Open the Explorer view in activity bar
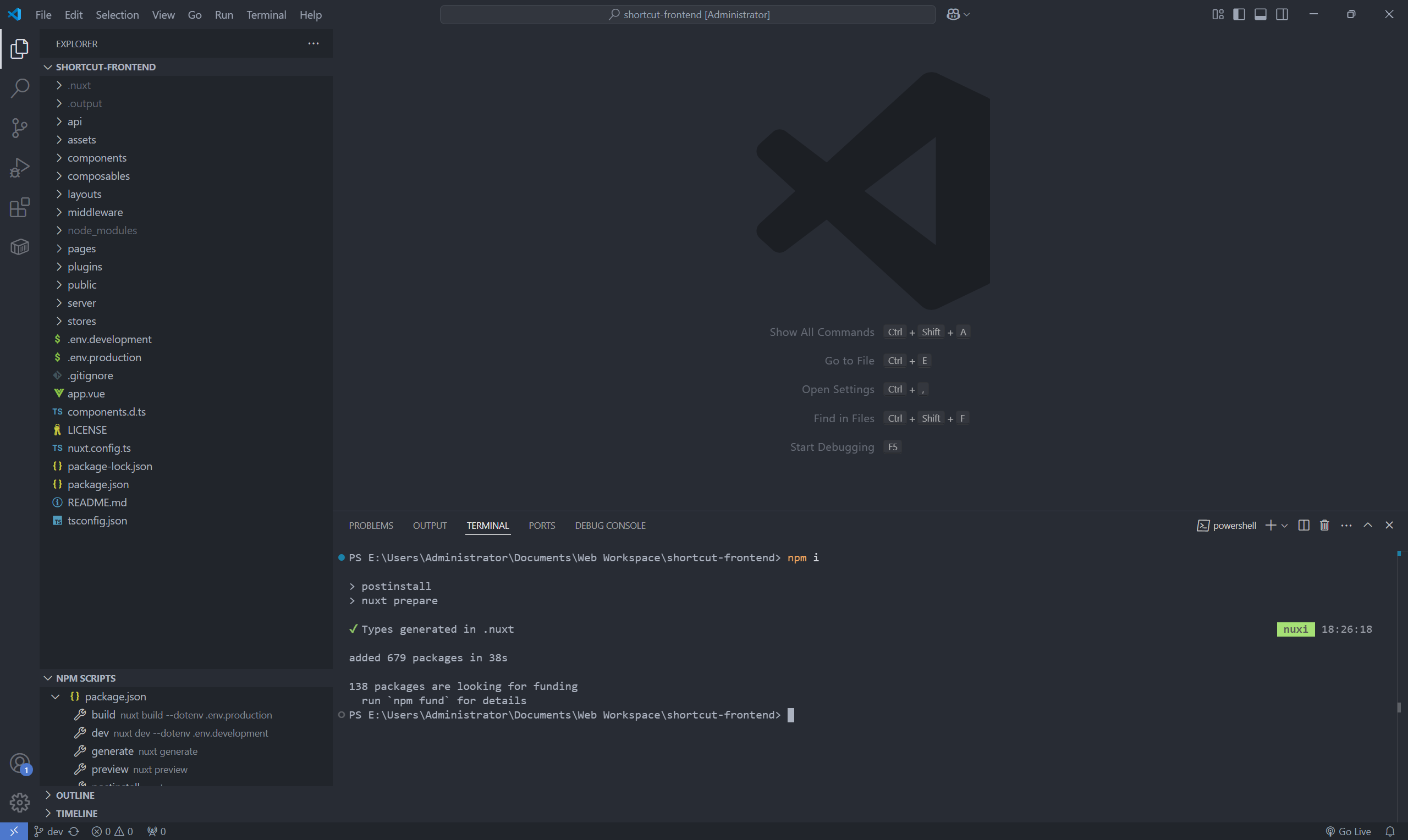The width and height of the screenshot is (1408, 840). pos(19,49)
